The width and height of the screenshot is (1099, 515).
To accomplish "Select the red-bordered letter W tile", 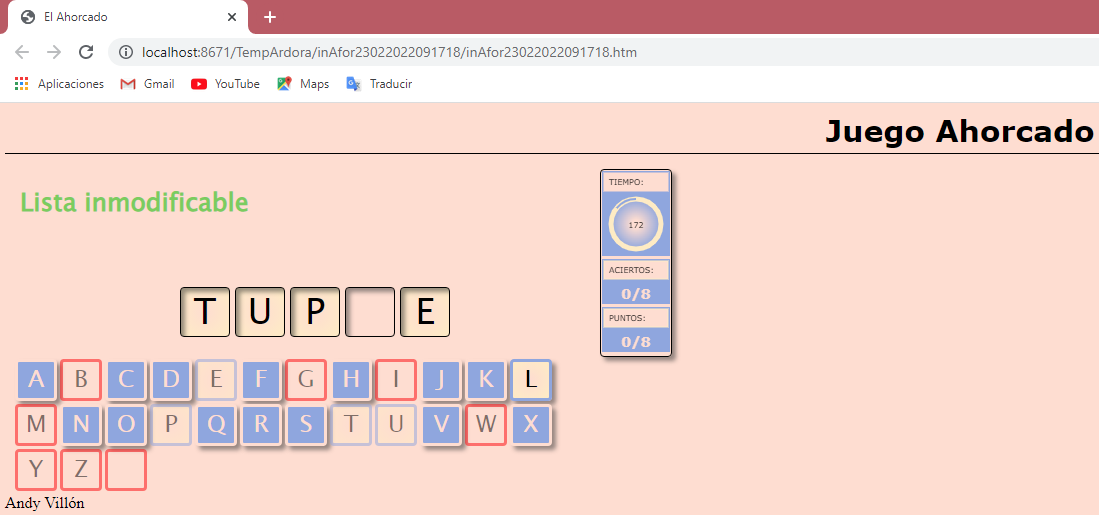I will click(486, 425).
